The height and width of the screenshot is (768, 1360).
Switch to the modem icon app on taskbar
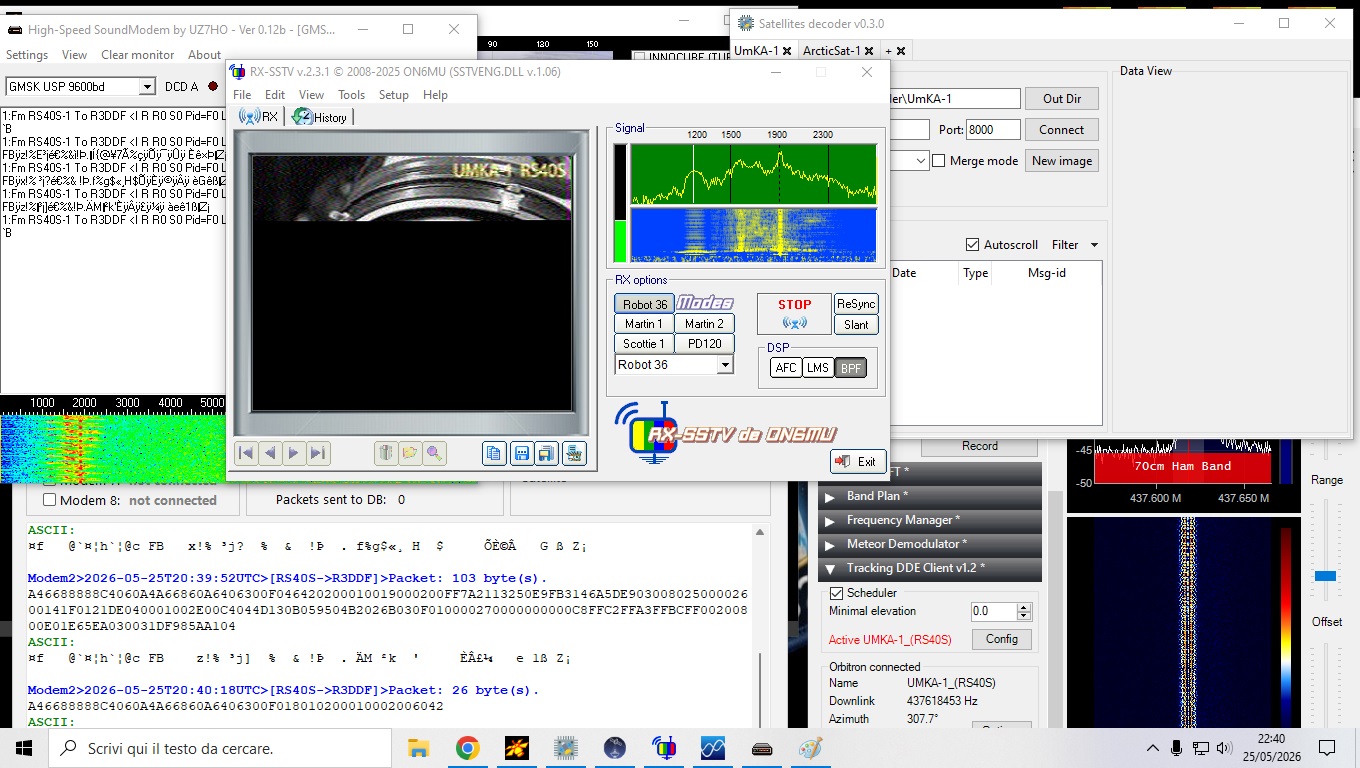coord(761,748)
